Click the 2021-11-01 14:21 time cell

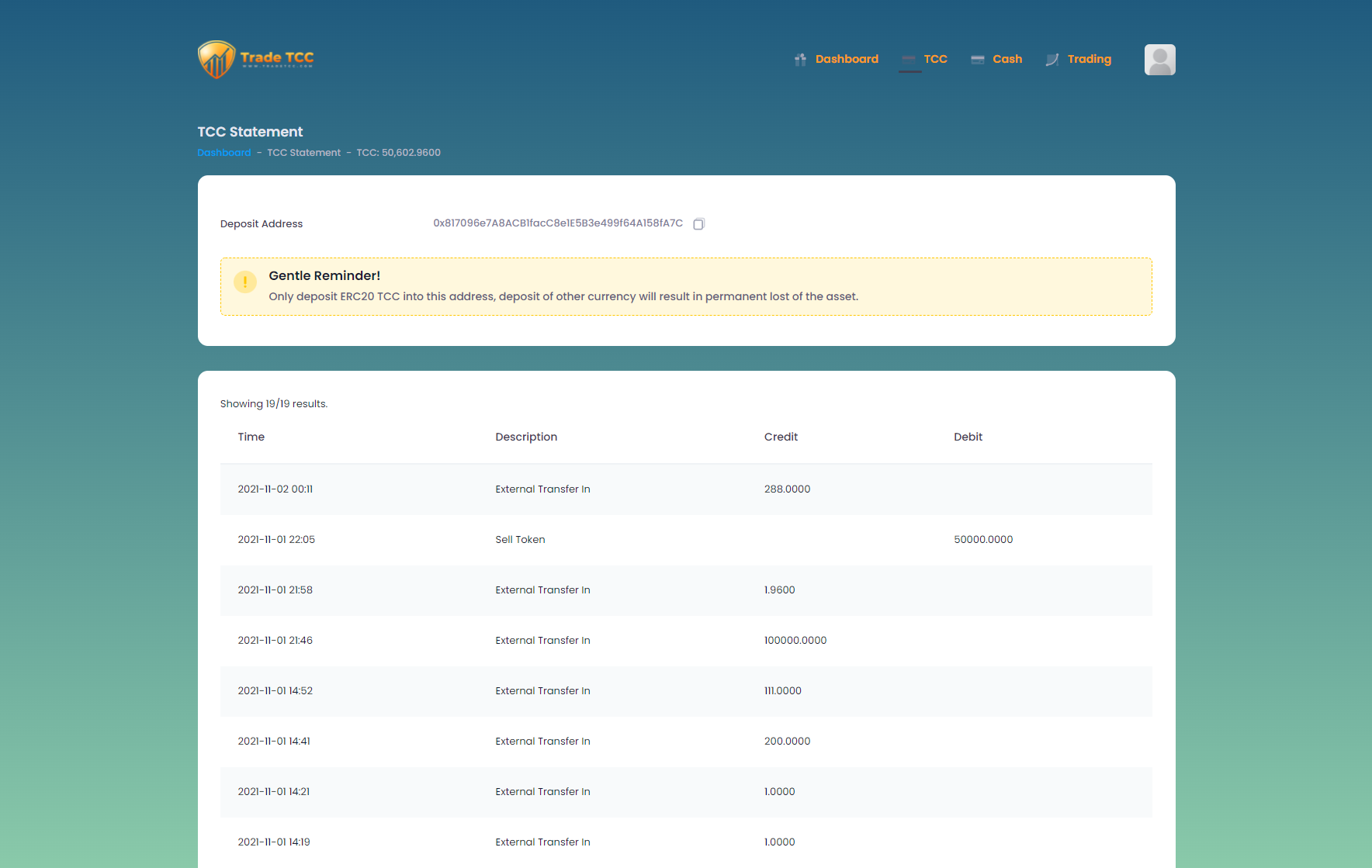tap(274, 792)
